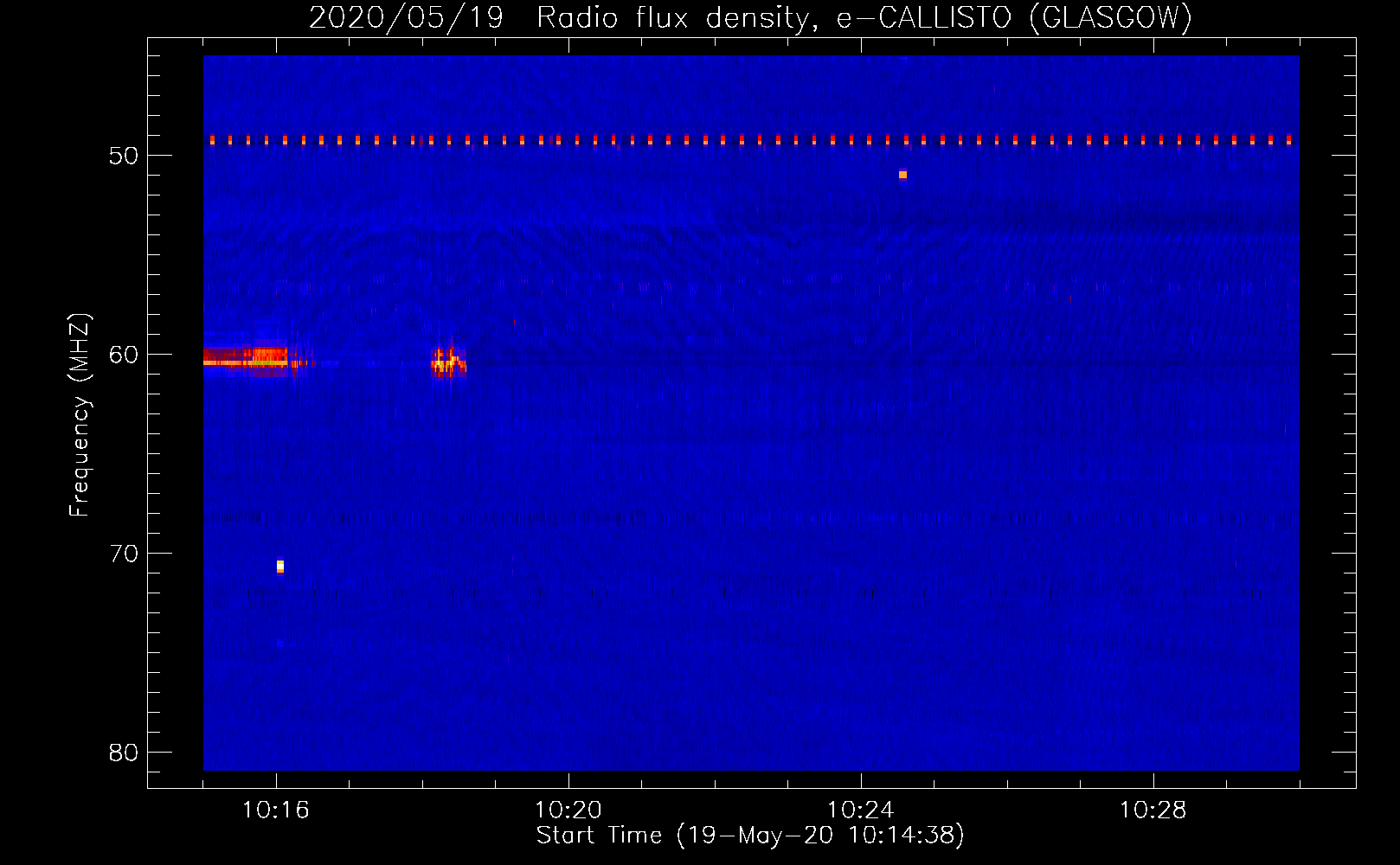Click the 60 frequency tick label
1400x865 pixels.
click(x=124, y=355)
